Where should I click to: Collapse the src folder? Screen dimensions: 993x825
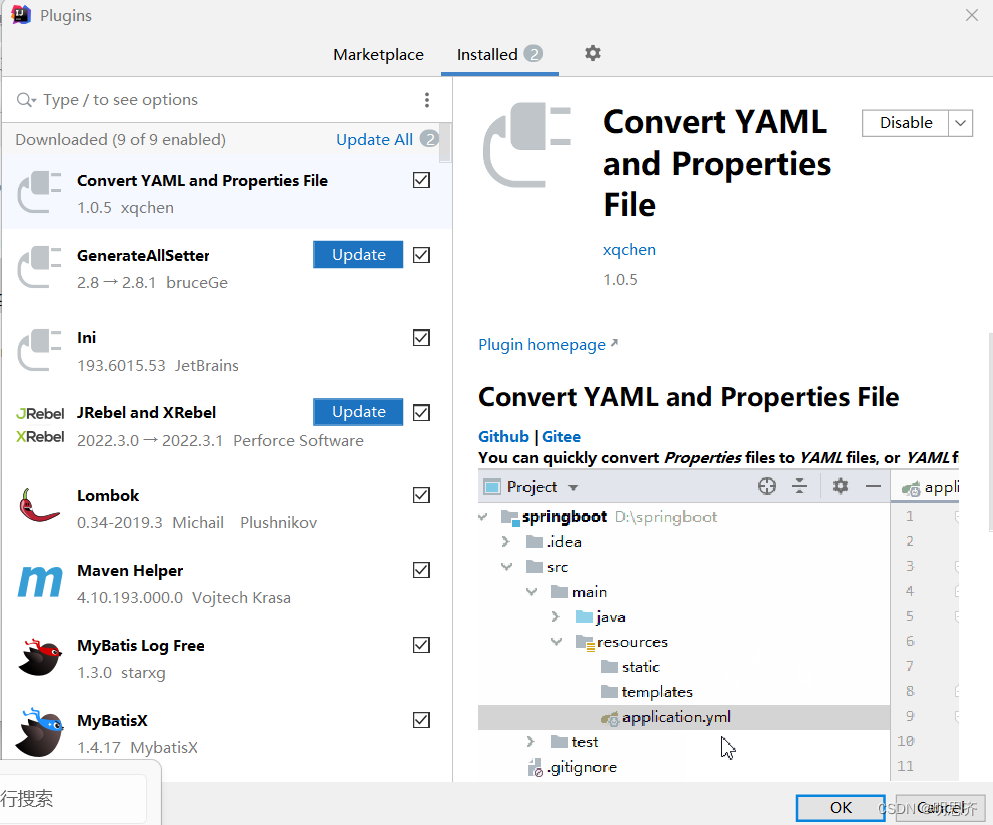click(507, 567)
